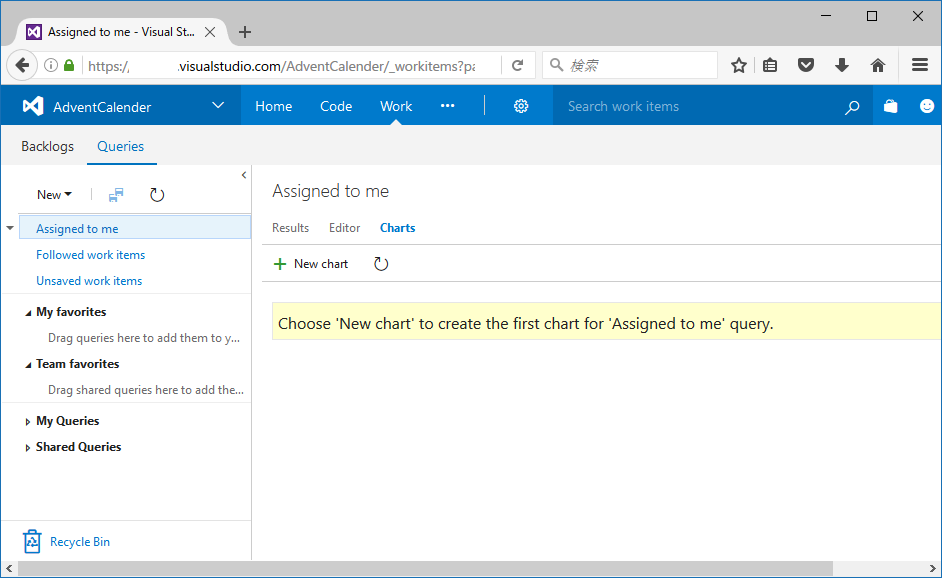Click New chart button

point(311,264)
